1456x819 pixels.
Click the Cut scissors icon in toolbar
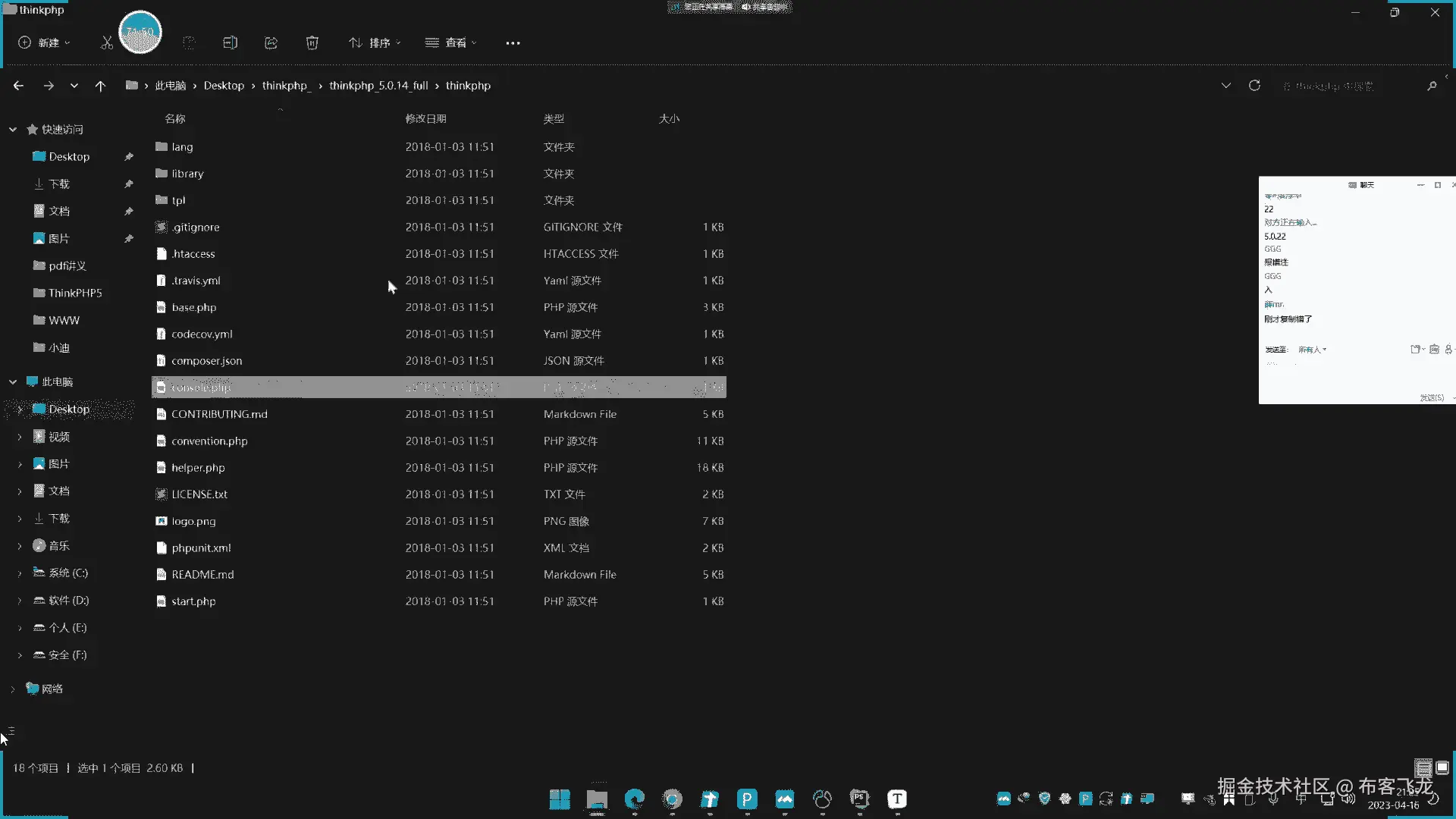coord(107,42)
